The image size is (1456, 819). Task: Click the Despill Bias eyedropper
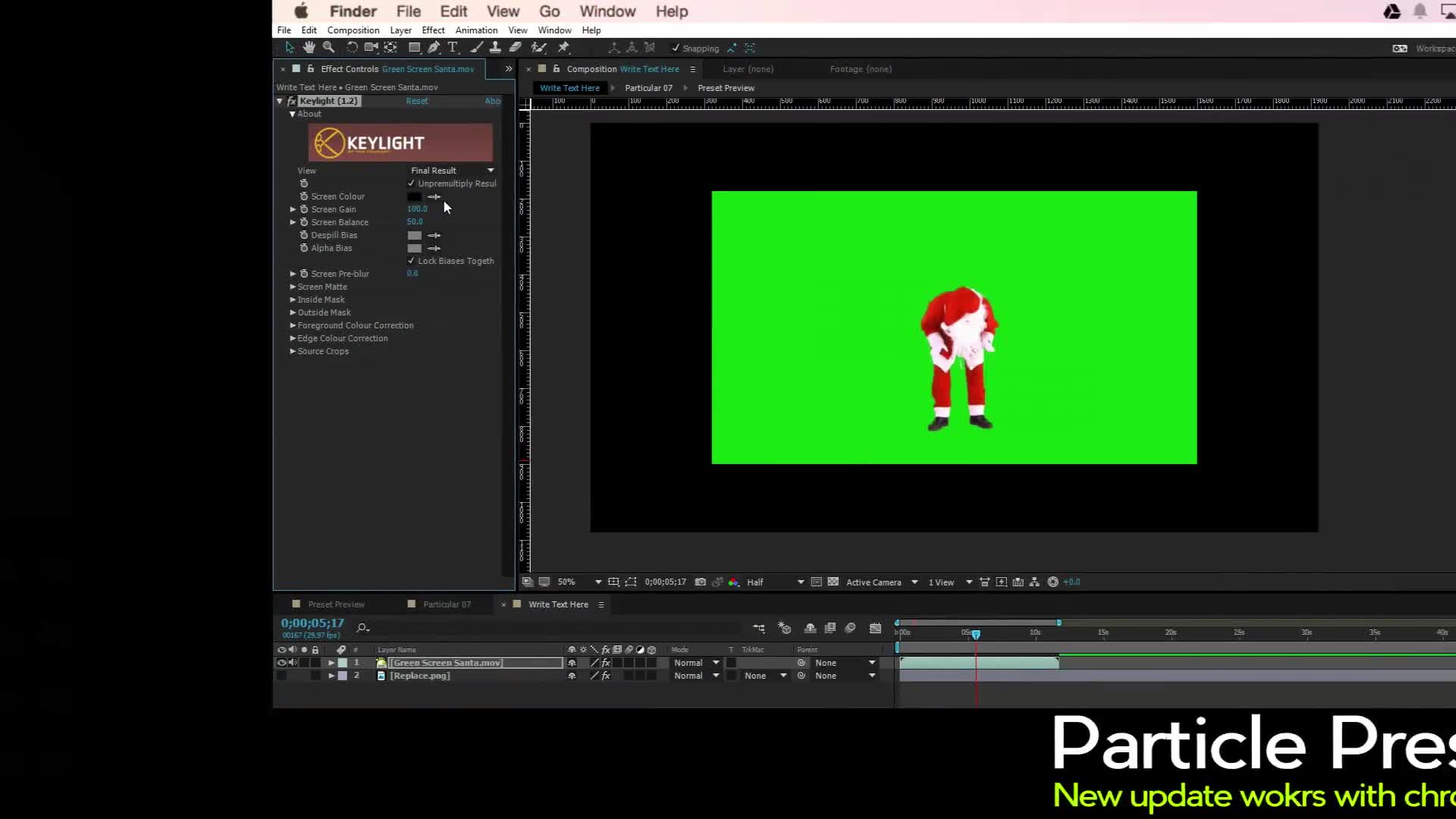[434, 235]
